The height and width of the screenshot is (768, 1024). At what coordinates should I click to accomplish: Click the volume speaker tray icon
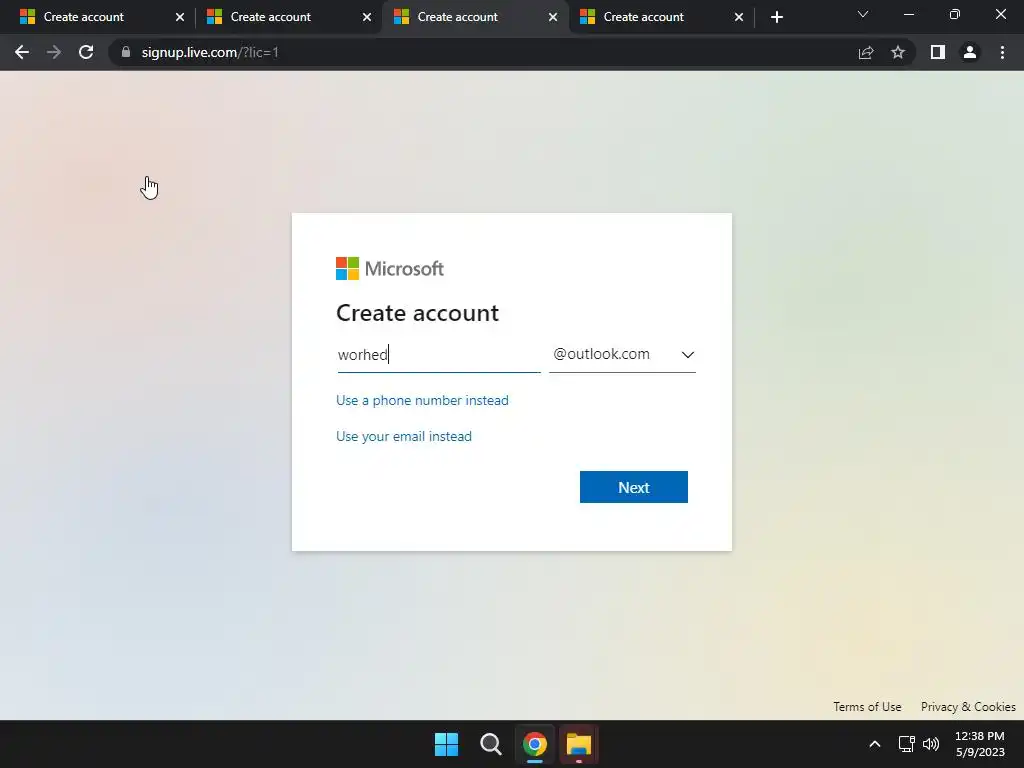pos(931,744)
